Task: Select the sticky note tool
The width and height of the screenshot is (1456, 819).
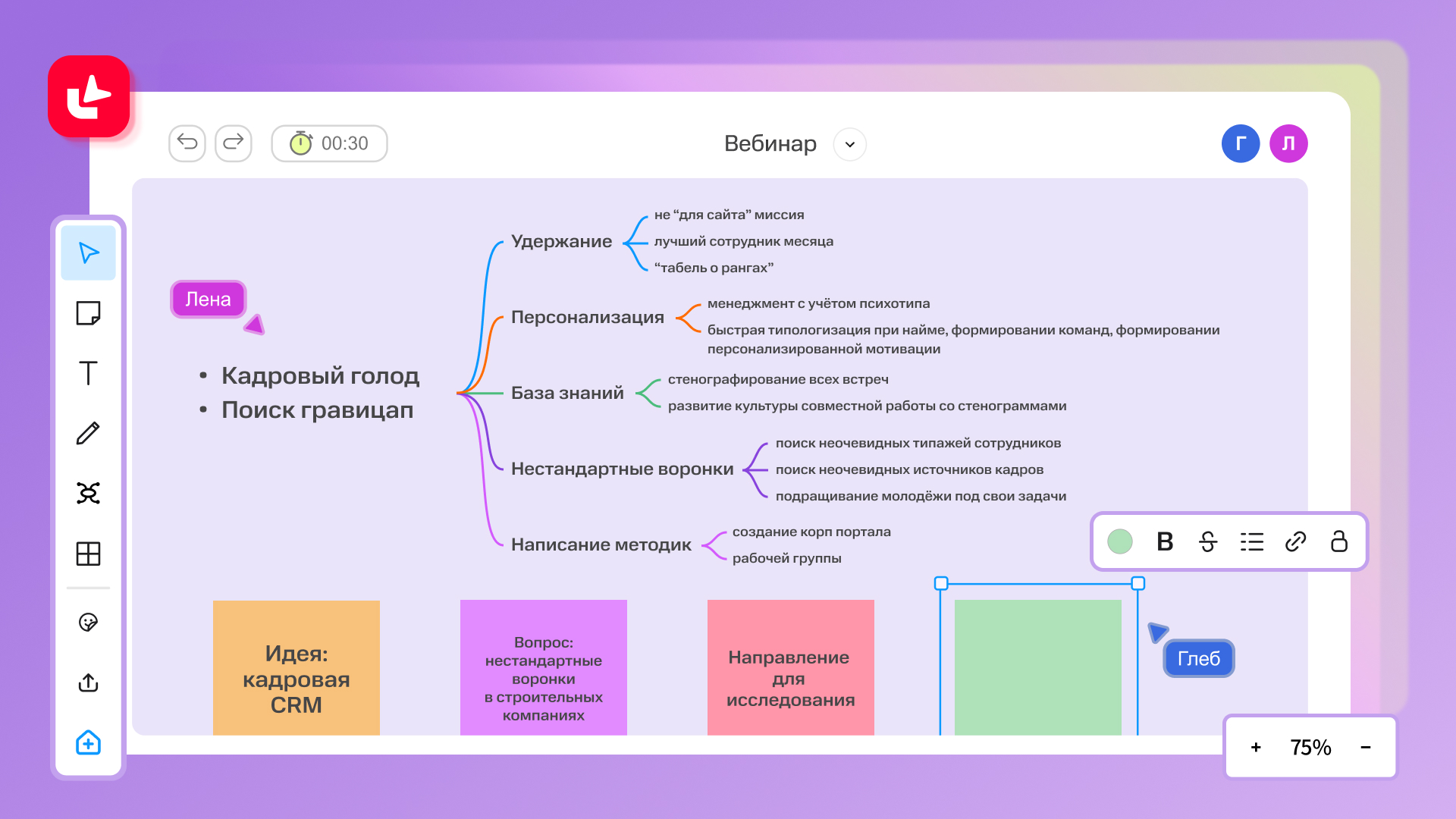Action: (88, 313)
